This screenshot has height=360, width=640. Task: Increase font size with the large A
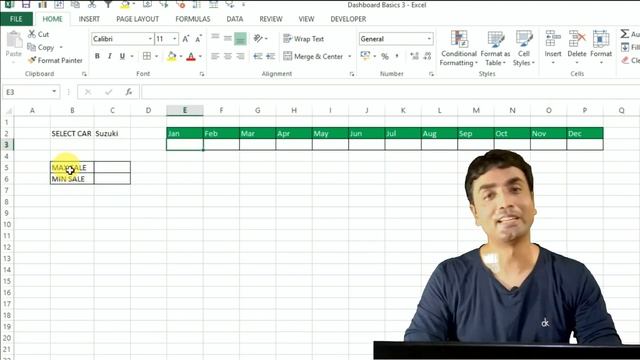point(186,39)
